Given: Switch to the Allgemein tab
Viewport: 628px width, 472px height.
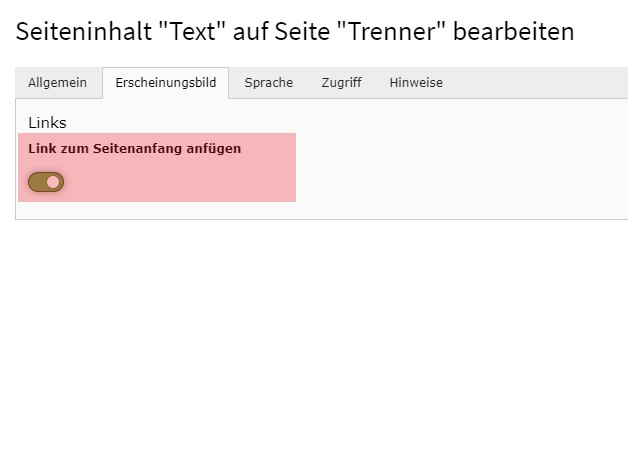Looking at the screenshot, I should [x=58, y=83].
